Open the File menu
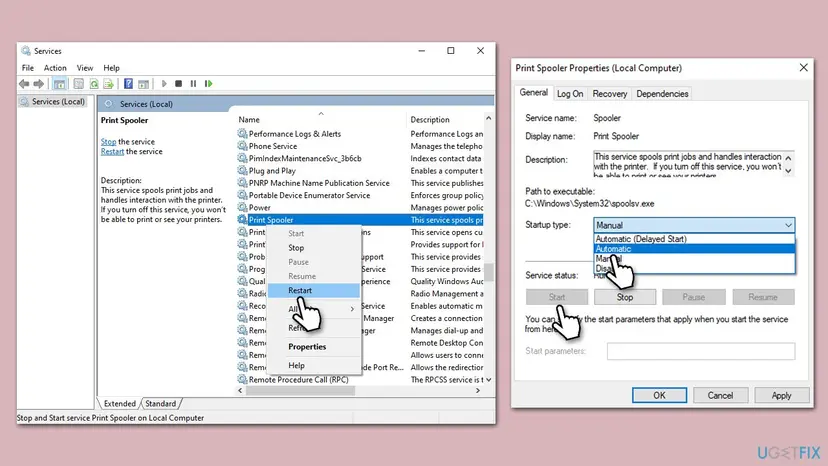This screenshot has height=466, width=828. click(27, 68)
